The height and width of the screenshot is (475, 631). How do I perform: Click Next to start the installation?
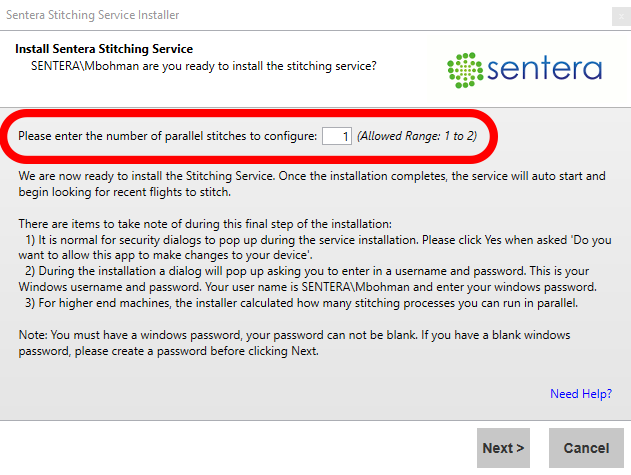(x=504, y=448)
